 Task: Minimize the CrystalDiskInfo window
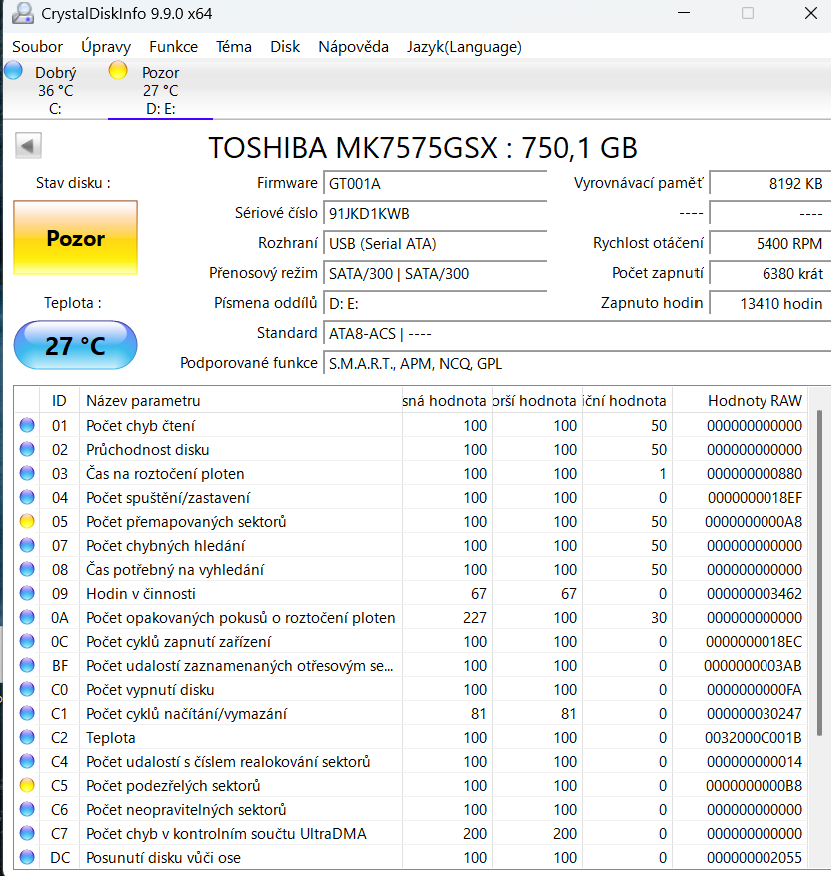pos(684,13)
